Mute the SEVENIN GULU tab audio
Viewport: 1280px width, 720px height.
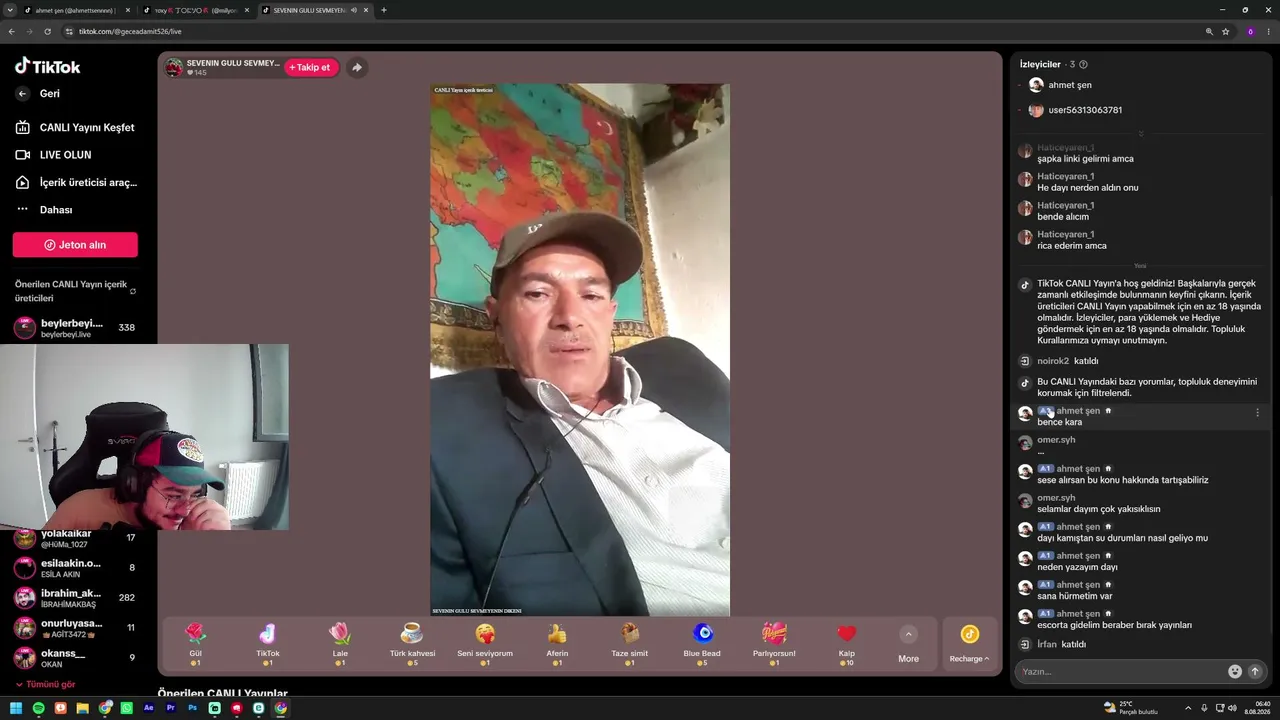354,10
